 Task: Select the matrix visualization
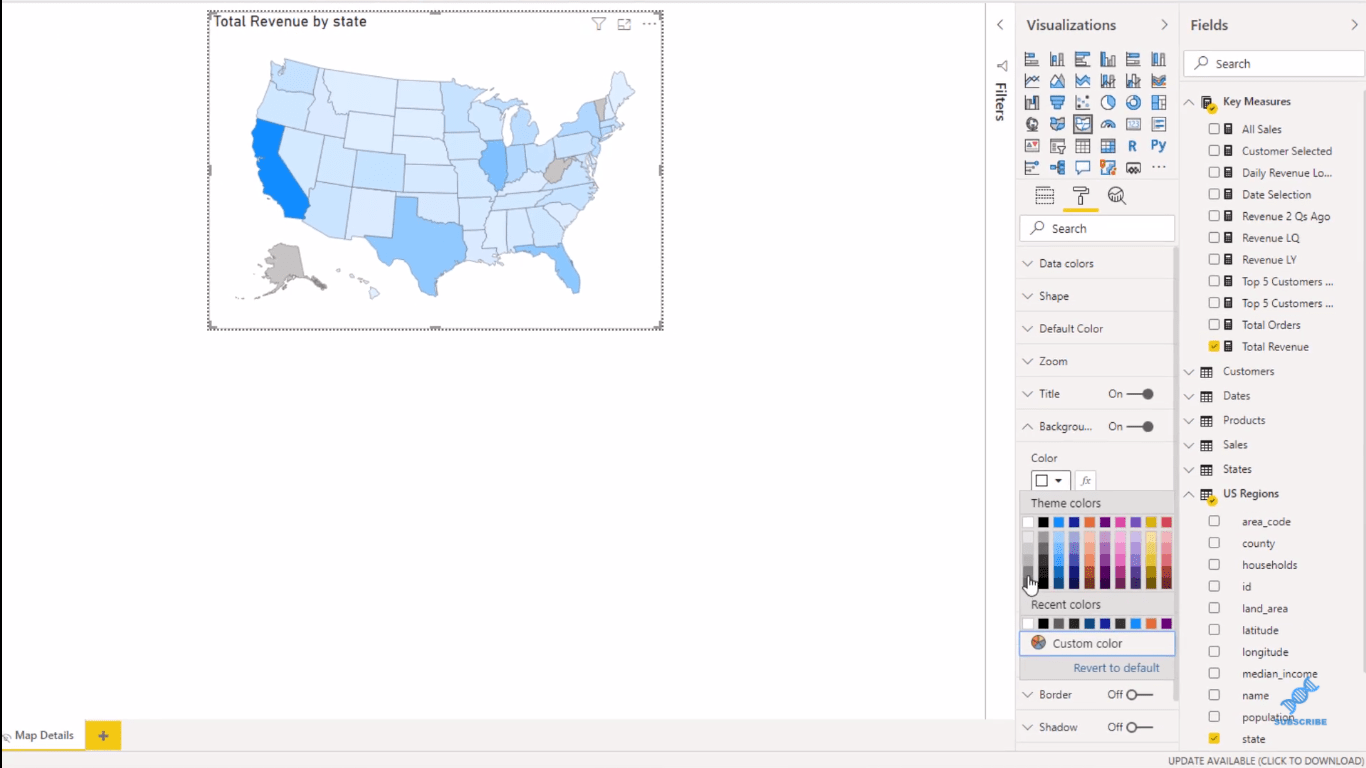pyautogui.click(x=1108, y=145)
